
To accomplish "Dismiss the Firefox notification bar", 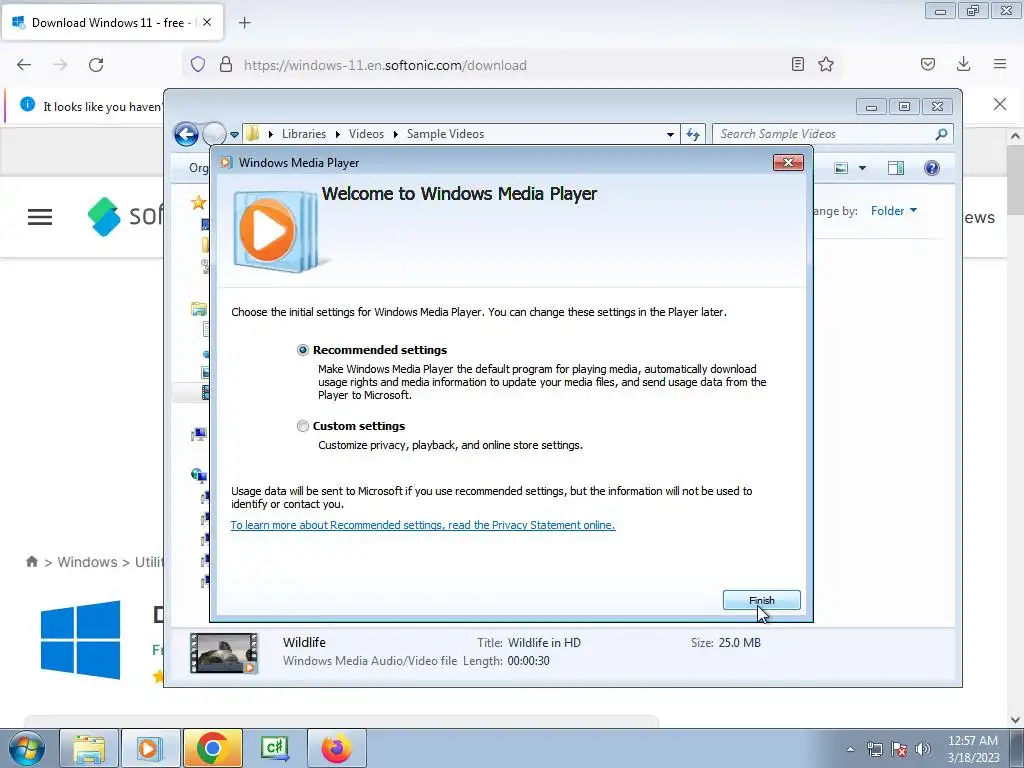I will (x=1000, y=104).
